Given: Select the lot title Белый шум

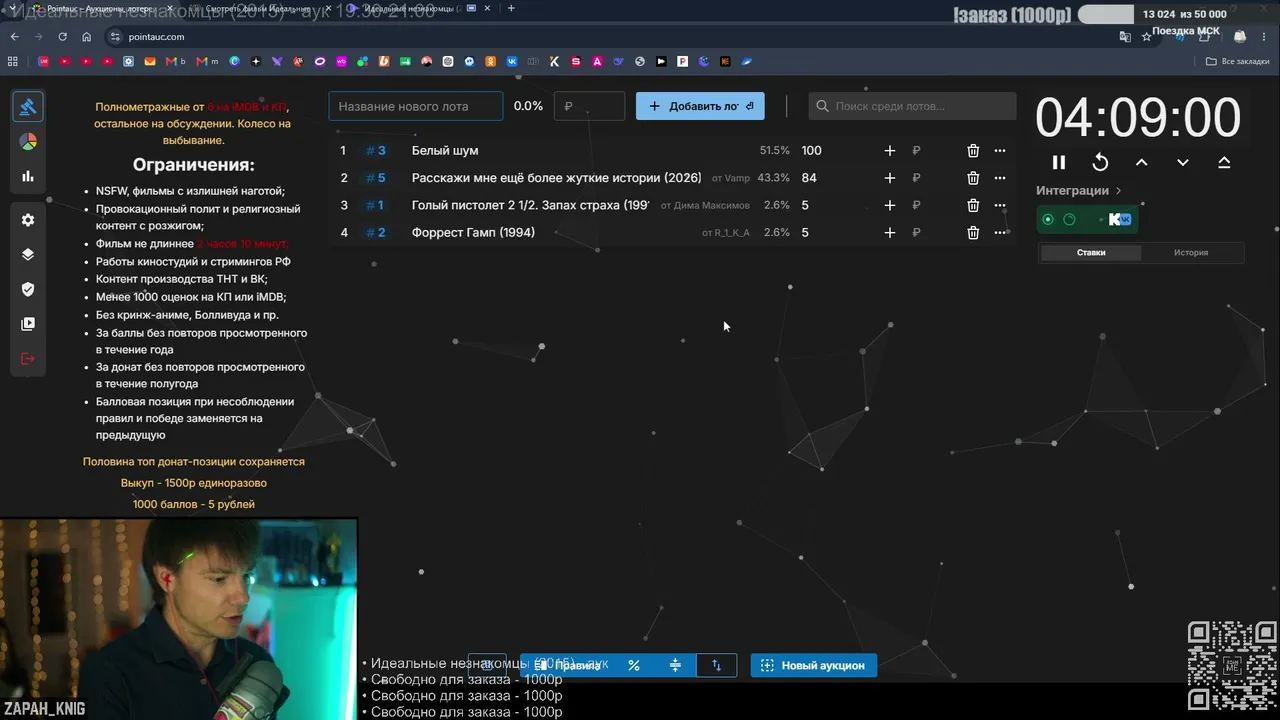Looking at the screenshot, I should (445, 151).
